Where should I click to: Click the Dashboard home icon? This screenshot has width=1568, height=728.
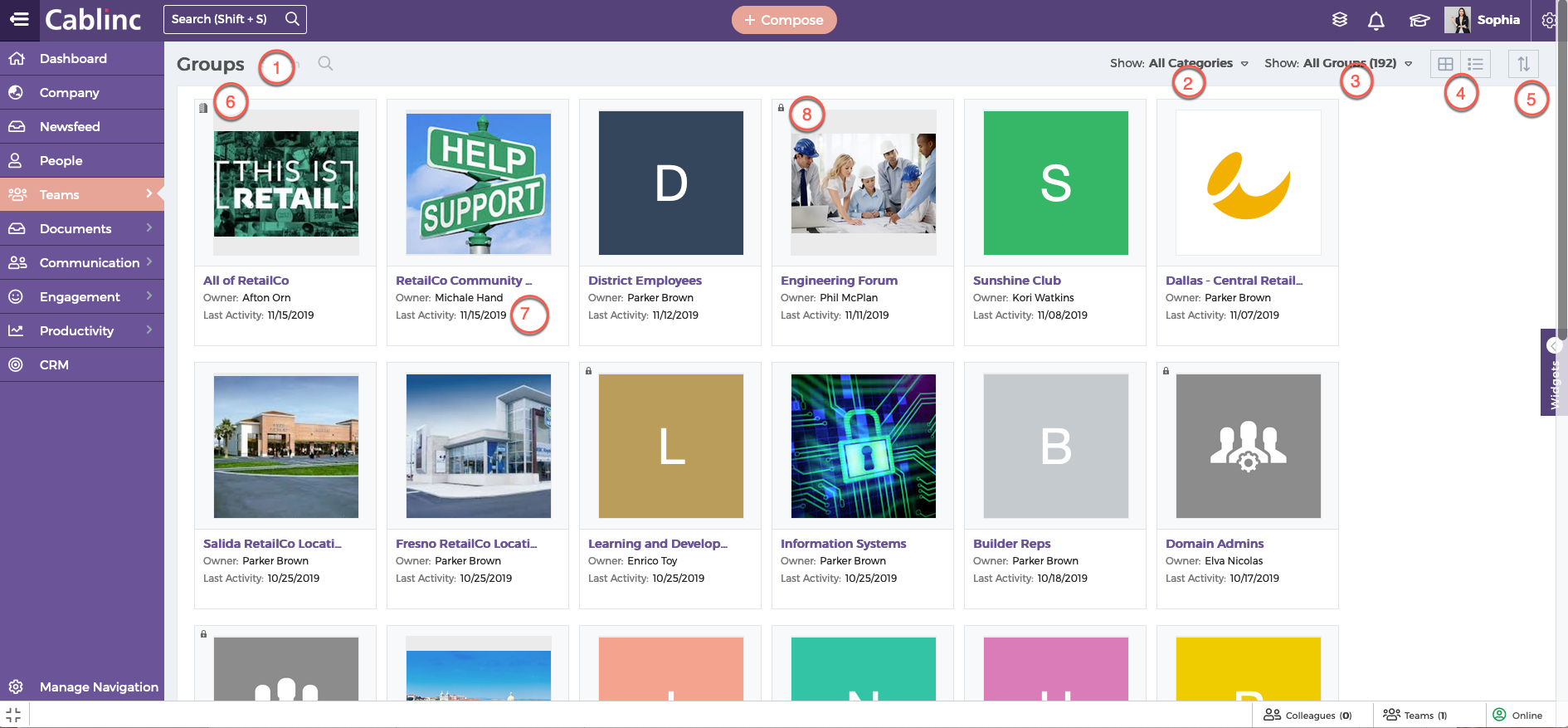coord(17,58)
